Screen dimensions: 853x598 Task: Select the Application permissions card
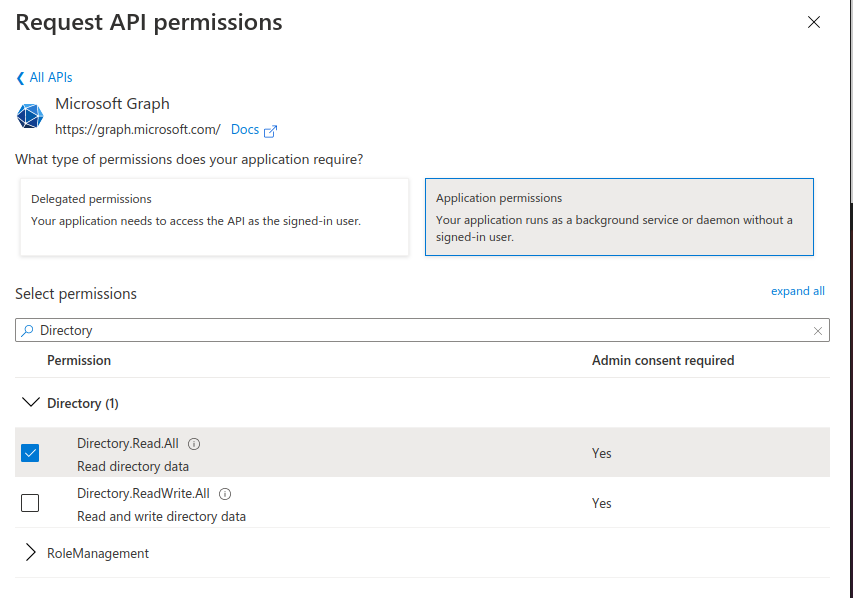pos(619,217)
